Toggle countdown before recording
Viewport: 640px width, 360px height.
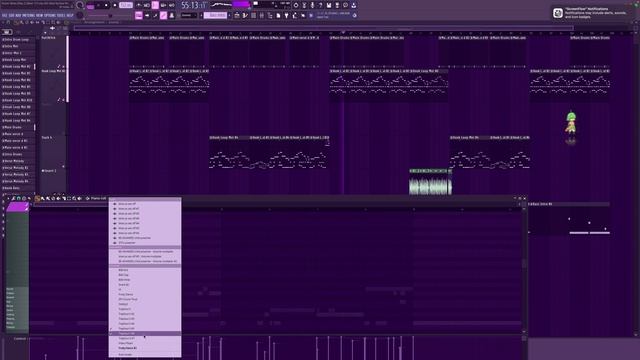(147, 6)
